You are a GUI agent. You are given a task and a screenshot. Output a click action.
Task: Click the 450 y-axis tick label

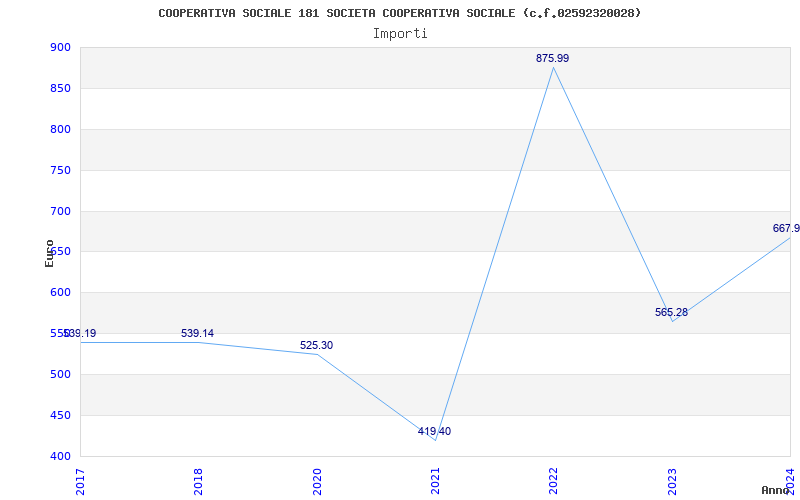click(60, 415)
